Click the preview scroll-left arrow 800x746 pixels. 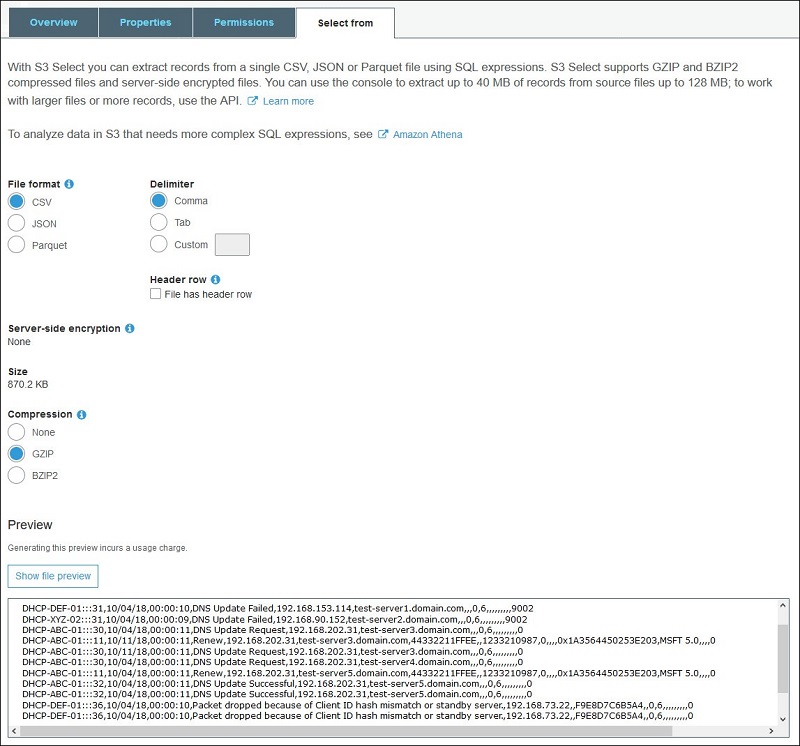click(x=14, y=731)
